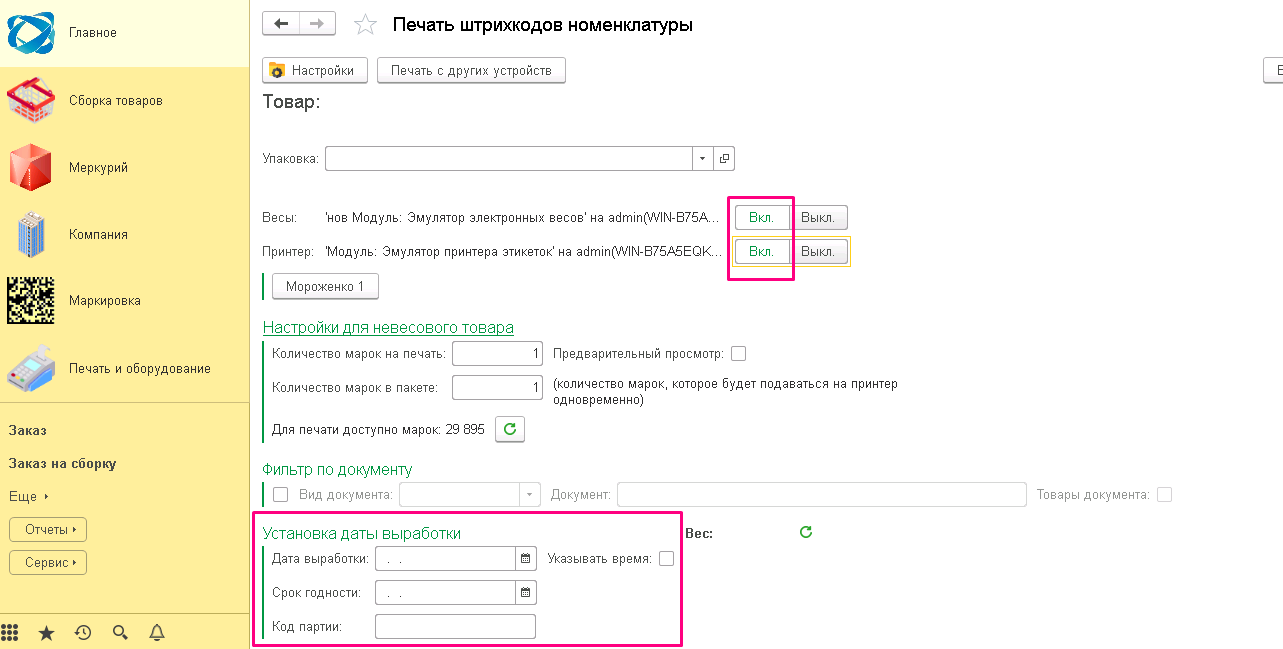The image size is (1283, 649).
Task: Focus the Дата выработки date field
Action: coord(445,559)
